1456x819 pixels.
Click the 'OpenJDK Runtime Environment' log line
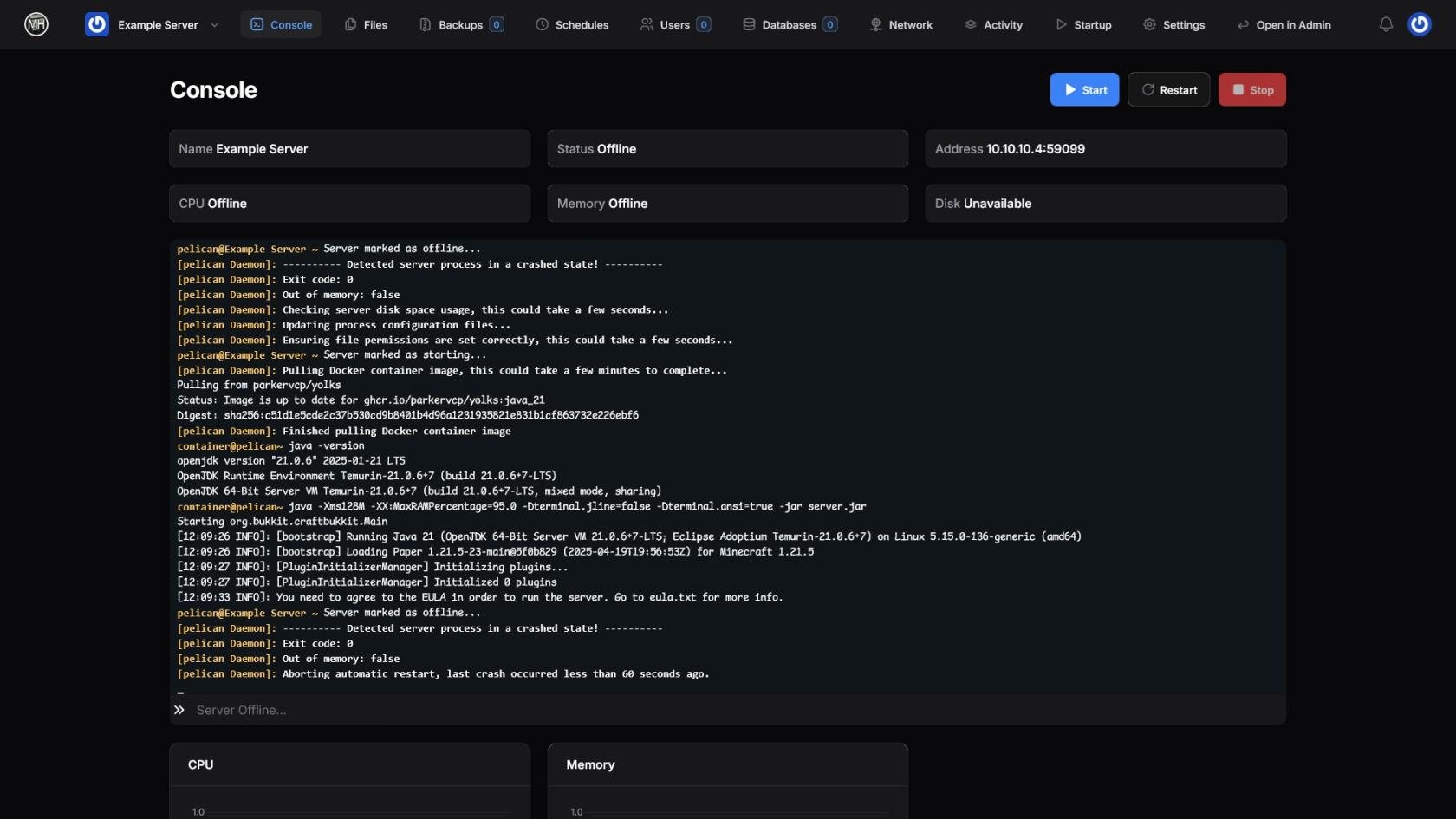coord(367,476)
